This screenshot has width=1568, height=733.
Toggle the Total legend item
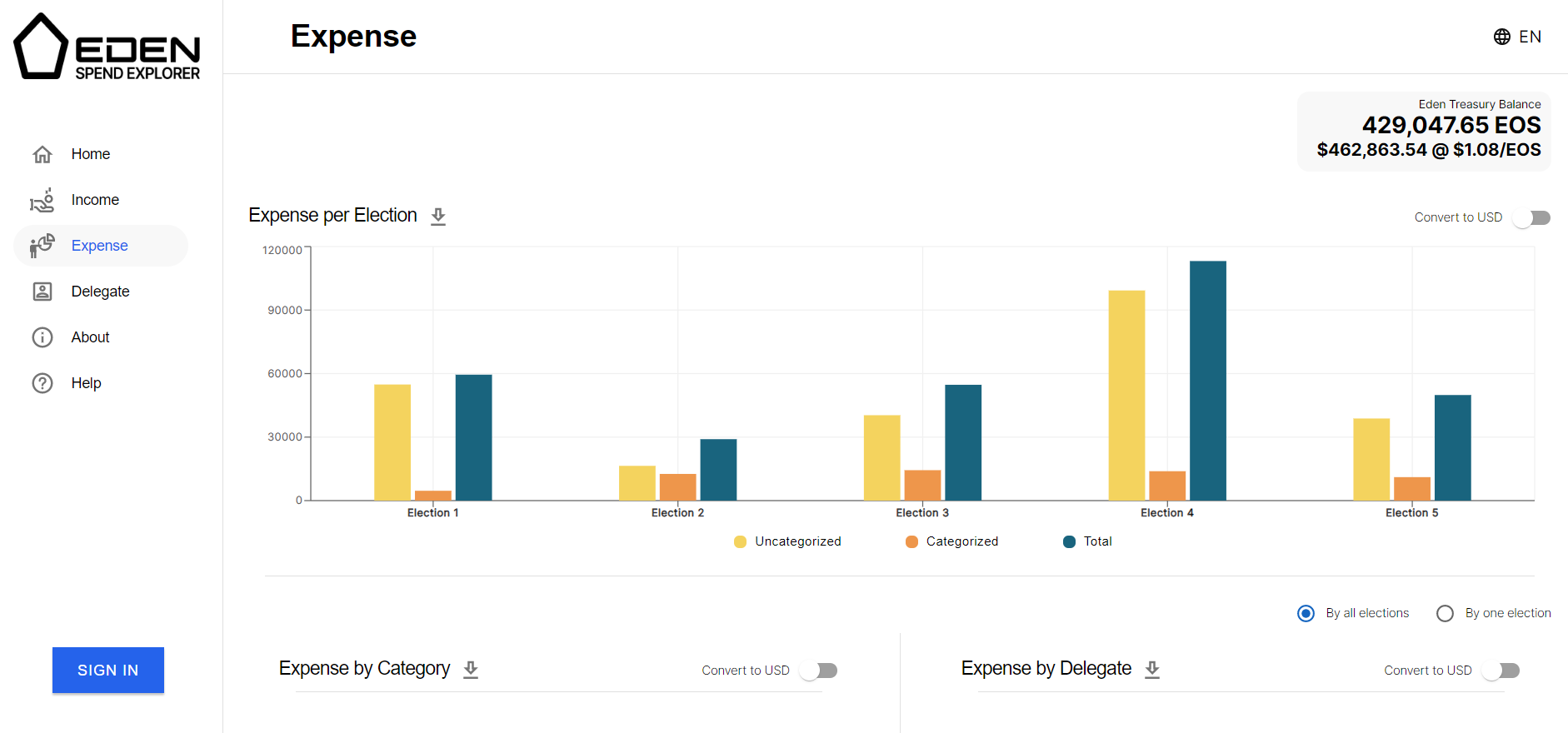point(1088,541)
